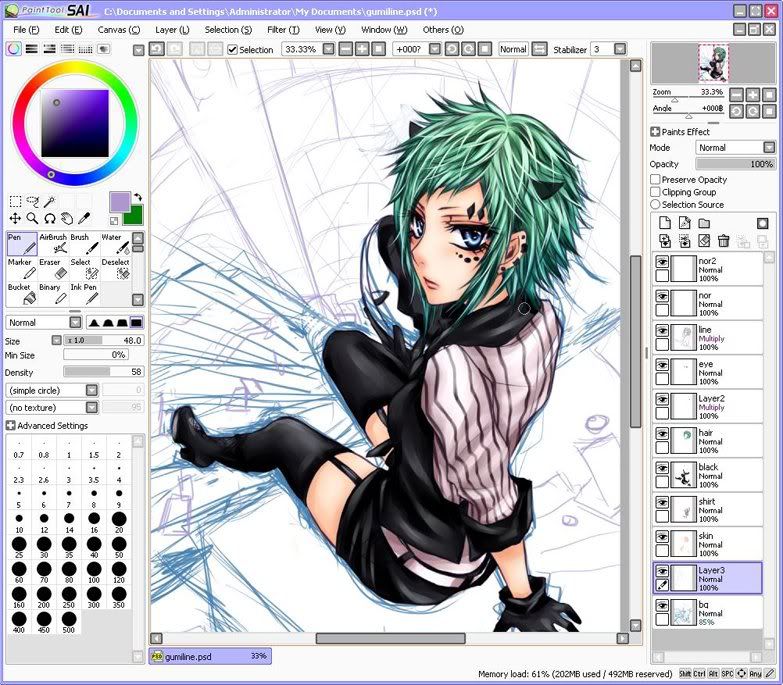
Task: Select the Water tool
Action: point(115,244)
